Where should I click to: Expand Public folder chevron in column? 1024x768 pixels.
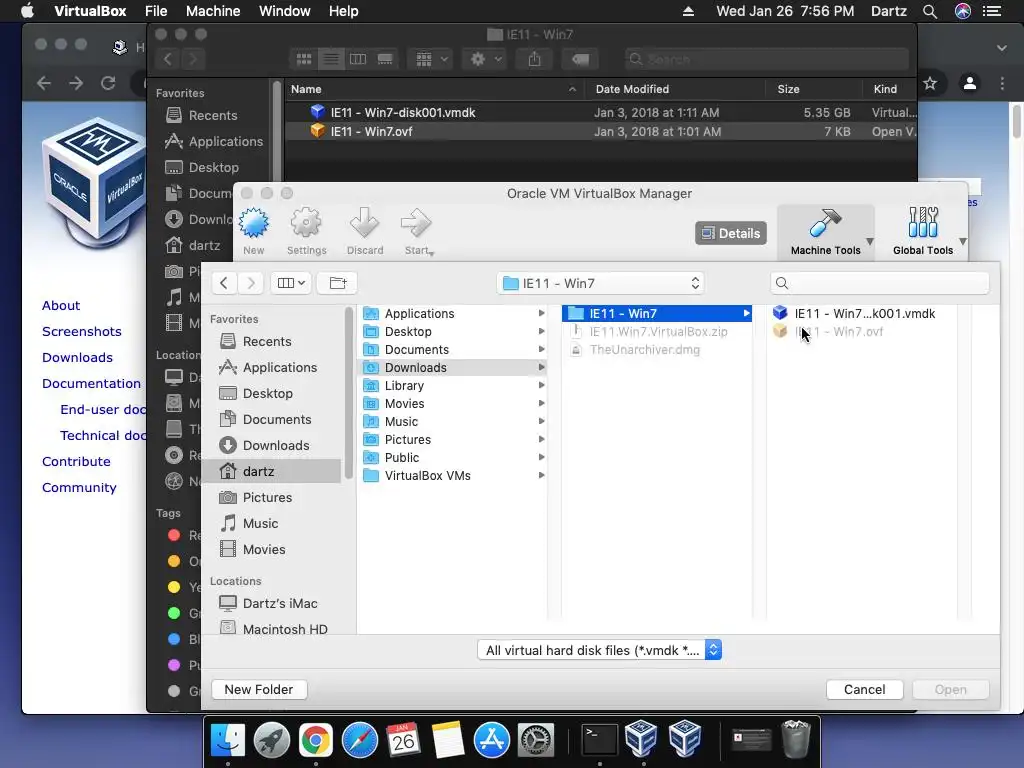[541, 457]
